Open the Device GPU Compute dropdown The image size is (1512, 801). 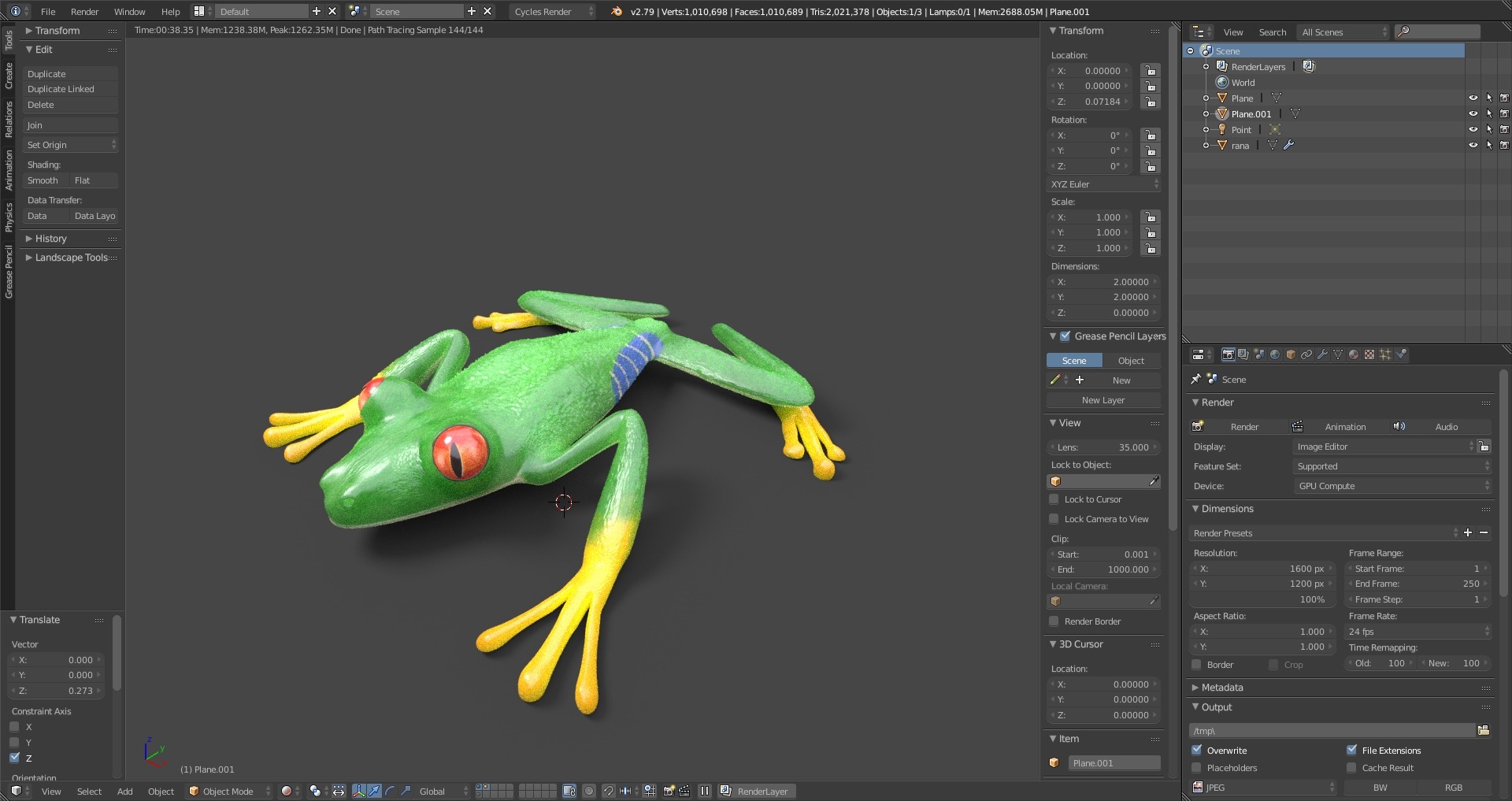point(1393,486)
